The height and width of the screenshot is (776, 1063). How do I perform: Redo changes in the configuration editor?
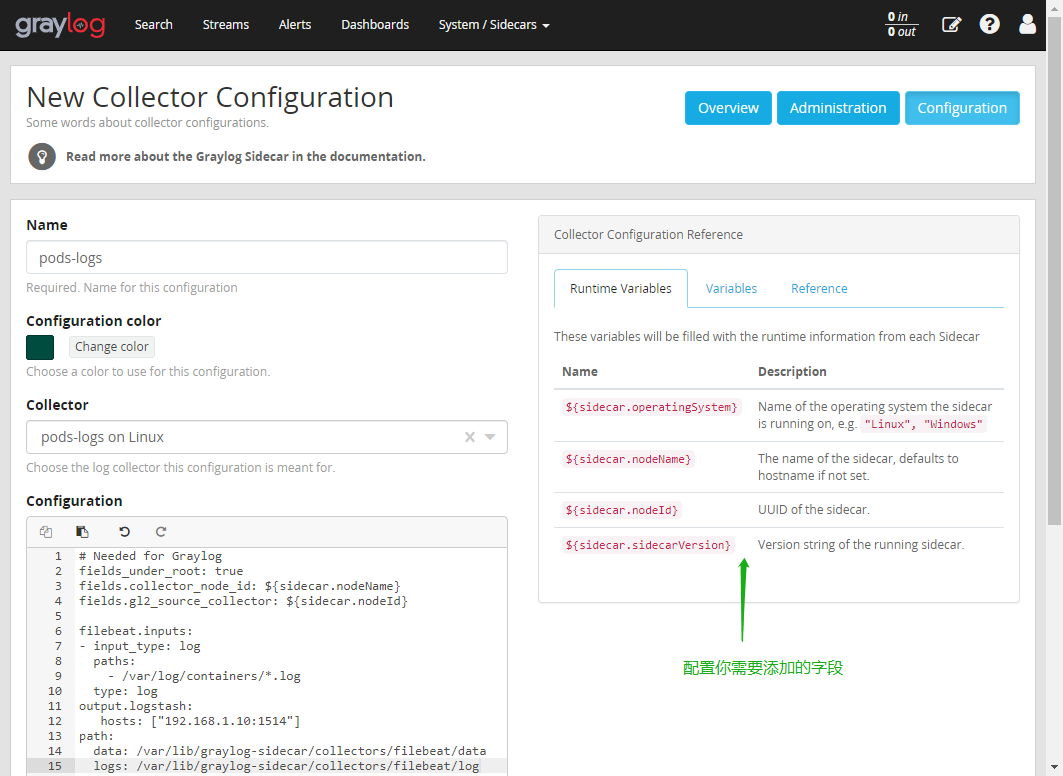(158, 531)
